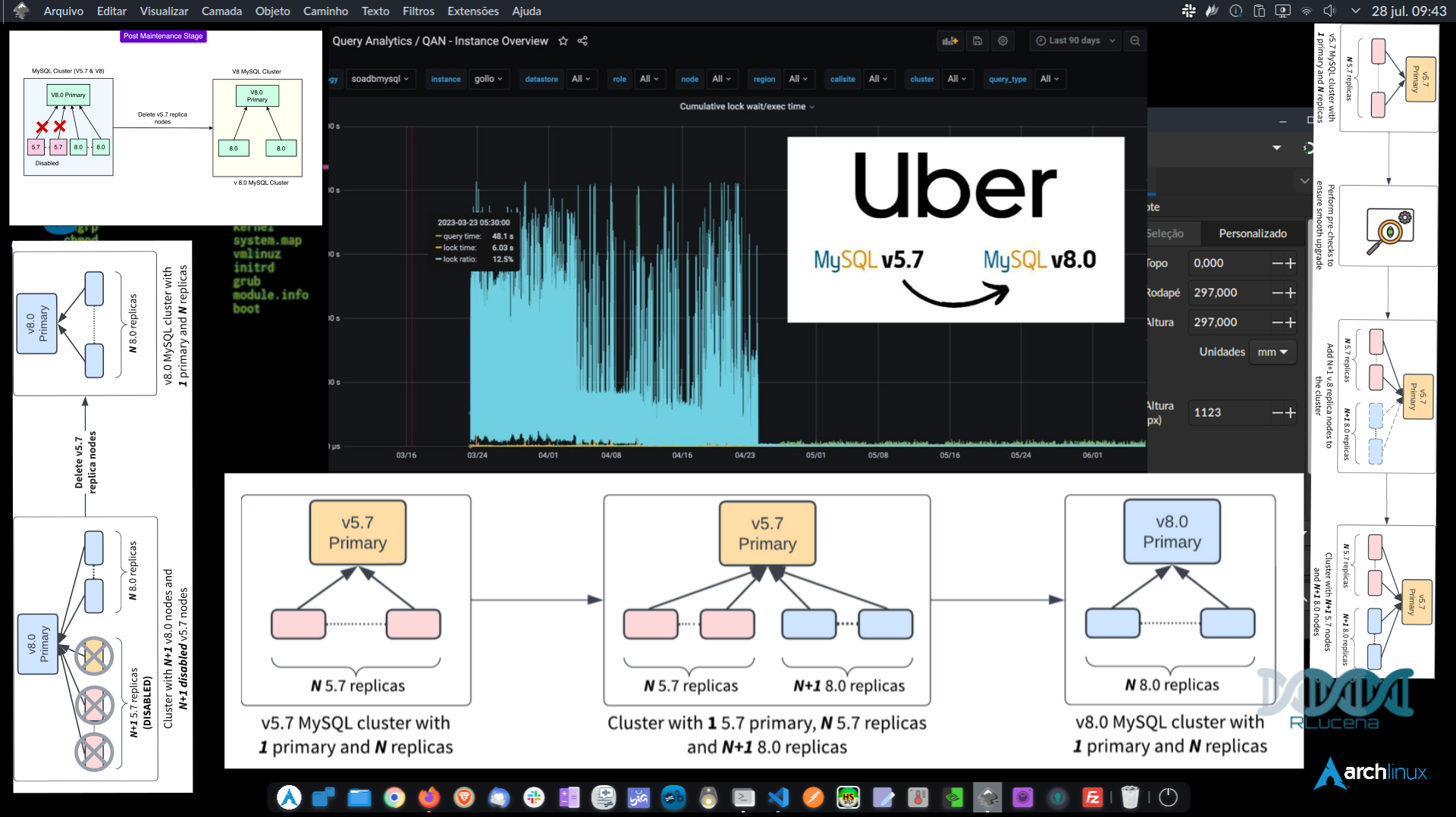The height and width of the screenshot is (817, 1456).
Task: Launch Brave browser from the dock
Action: [x=464, y=797]
